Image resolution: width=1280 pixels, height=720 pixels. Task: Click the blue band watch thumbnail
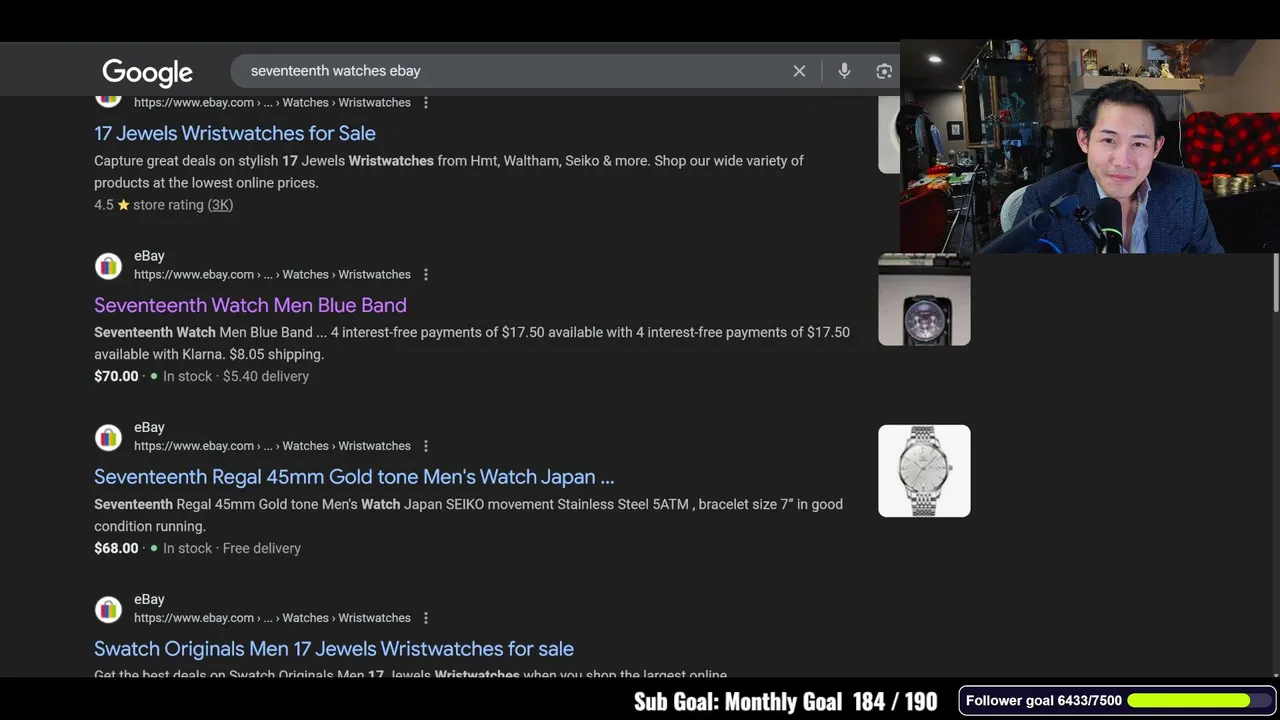click(x=924, y=299)
